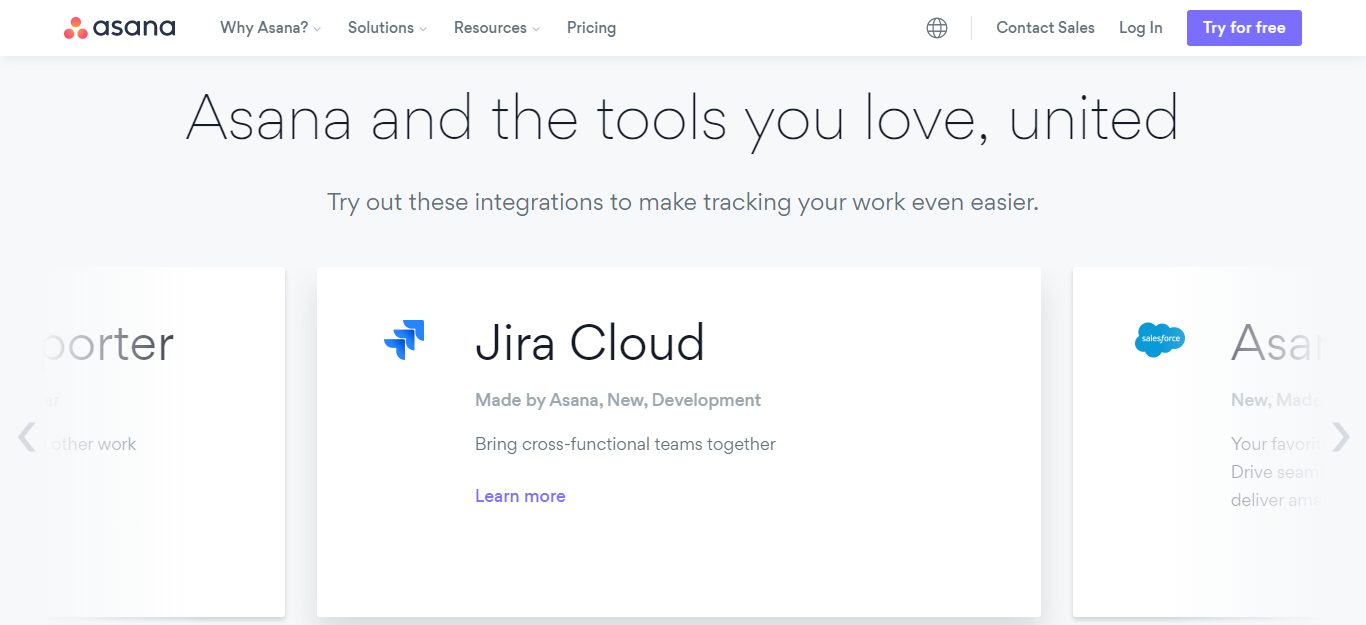The image size is (1366, 625).
Task: Expand the Resources dropdown menu
Action: (x=497, y=28)
